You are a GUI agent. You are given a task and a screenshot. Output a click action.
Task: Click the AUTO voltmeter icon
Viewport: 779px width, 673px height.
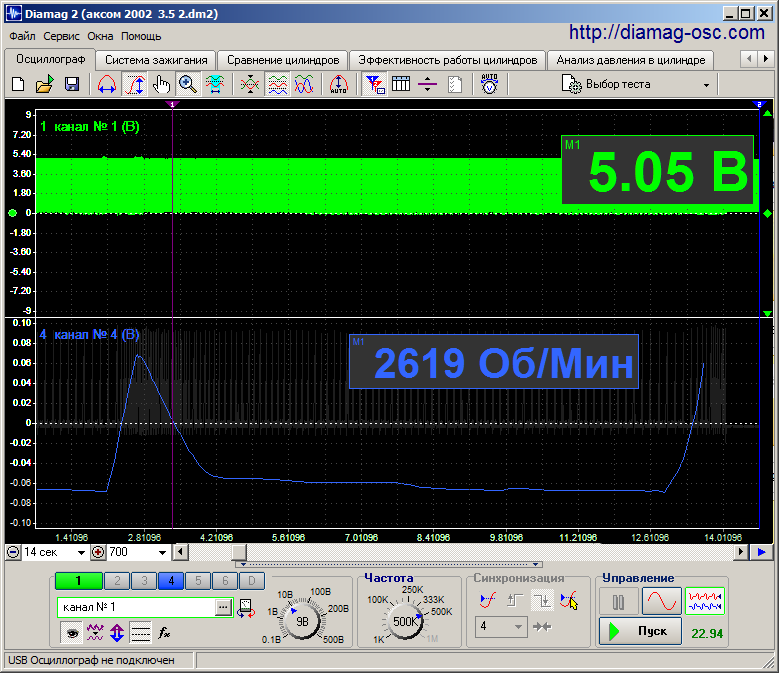pyautogui.click(x=489, y=84)
